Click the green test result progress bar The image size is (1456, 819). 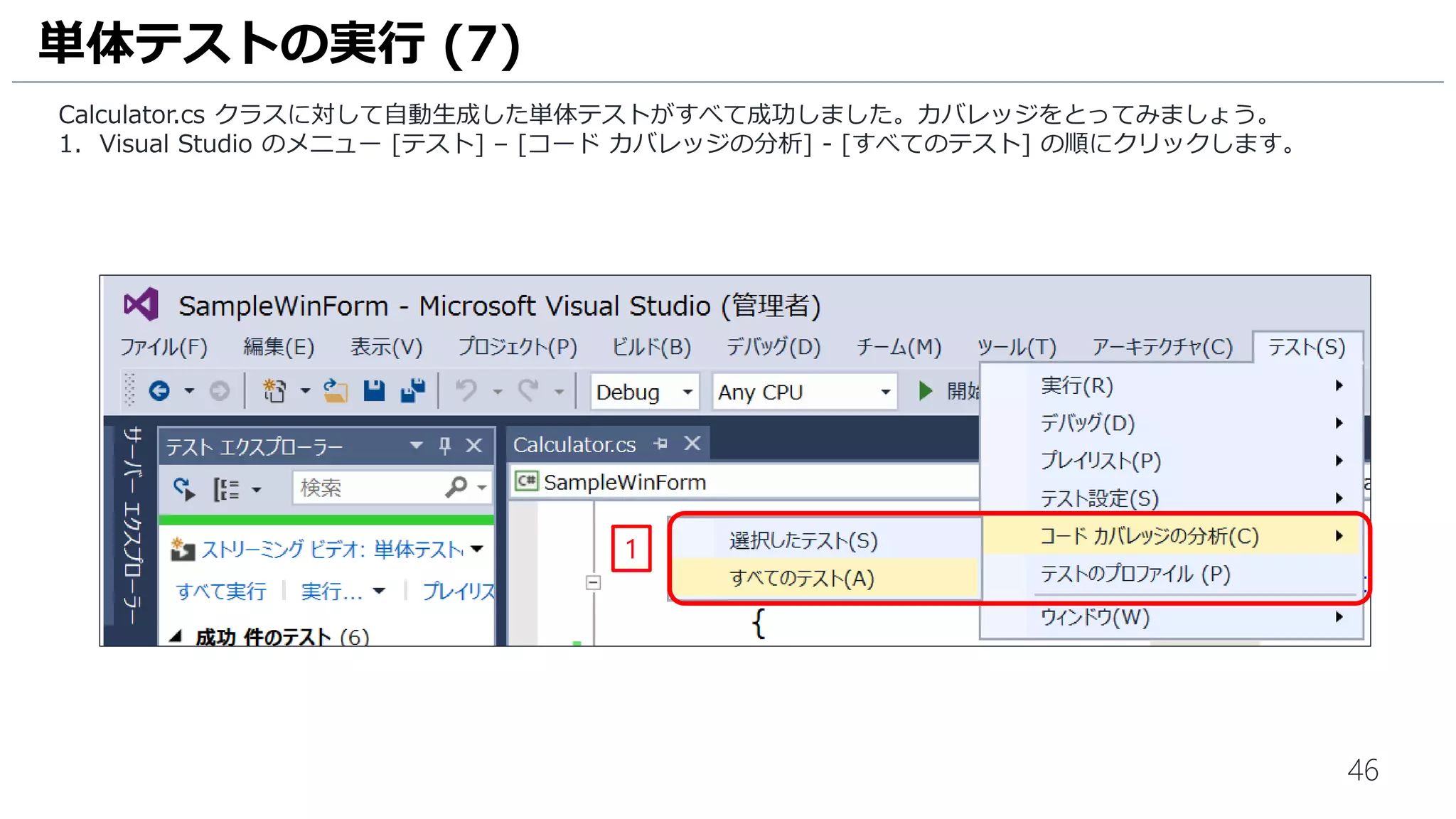click(x=326, y=520)
